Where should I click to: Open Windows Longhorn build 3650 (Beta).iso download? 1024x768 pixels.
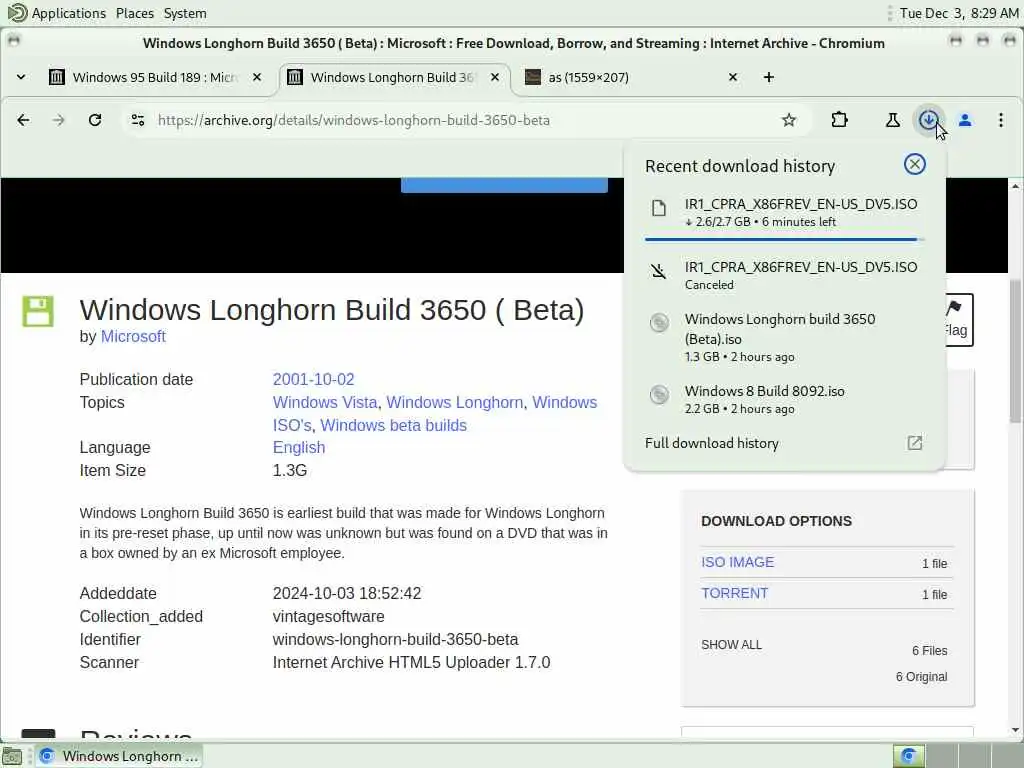pyautogui.click(x=784, y=337)
